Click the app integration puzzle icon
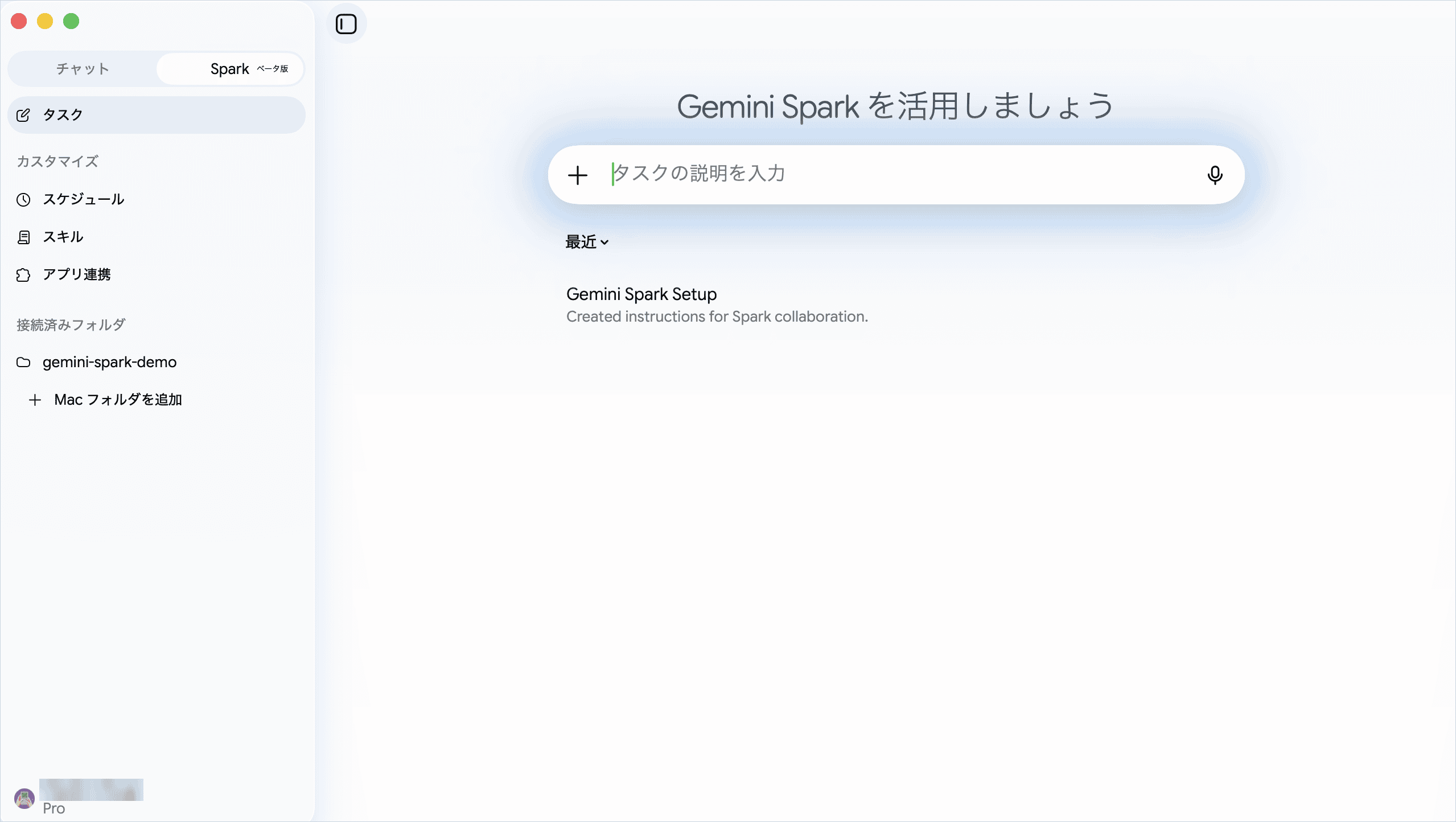This screenshot has height=822, width=1456. 23,275
